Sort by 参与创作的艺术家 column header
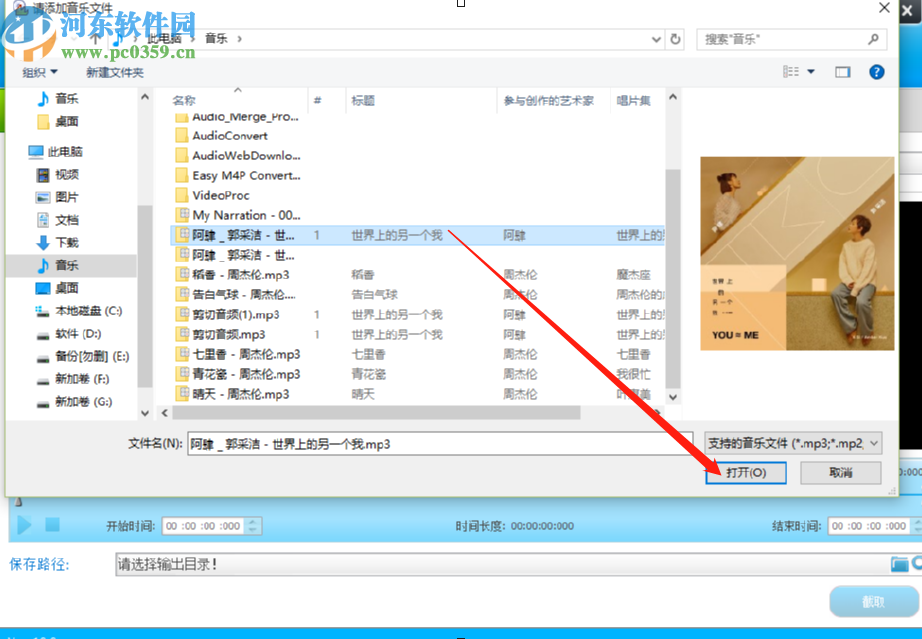922x639 pixels. click(x=549, y=101)
